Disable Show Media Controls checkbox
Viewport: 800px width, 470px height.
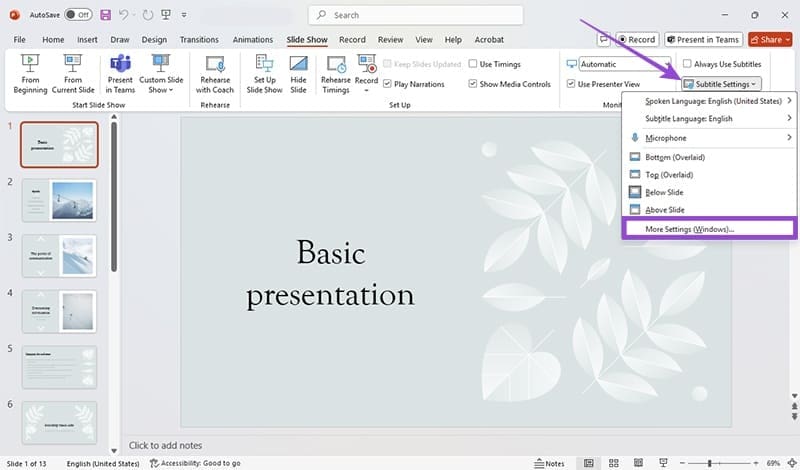[x=472, y=84]
